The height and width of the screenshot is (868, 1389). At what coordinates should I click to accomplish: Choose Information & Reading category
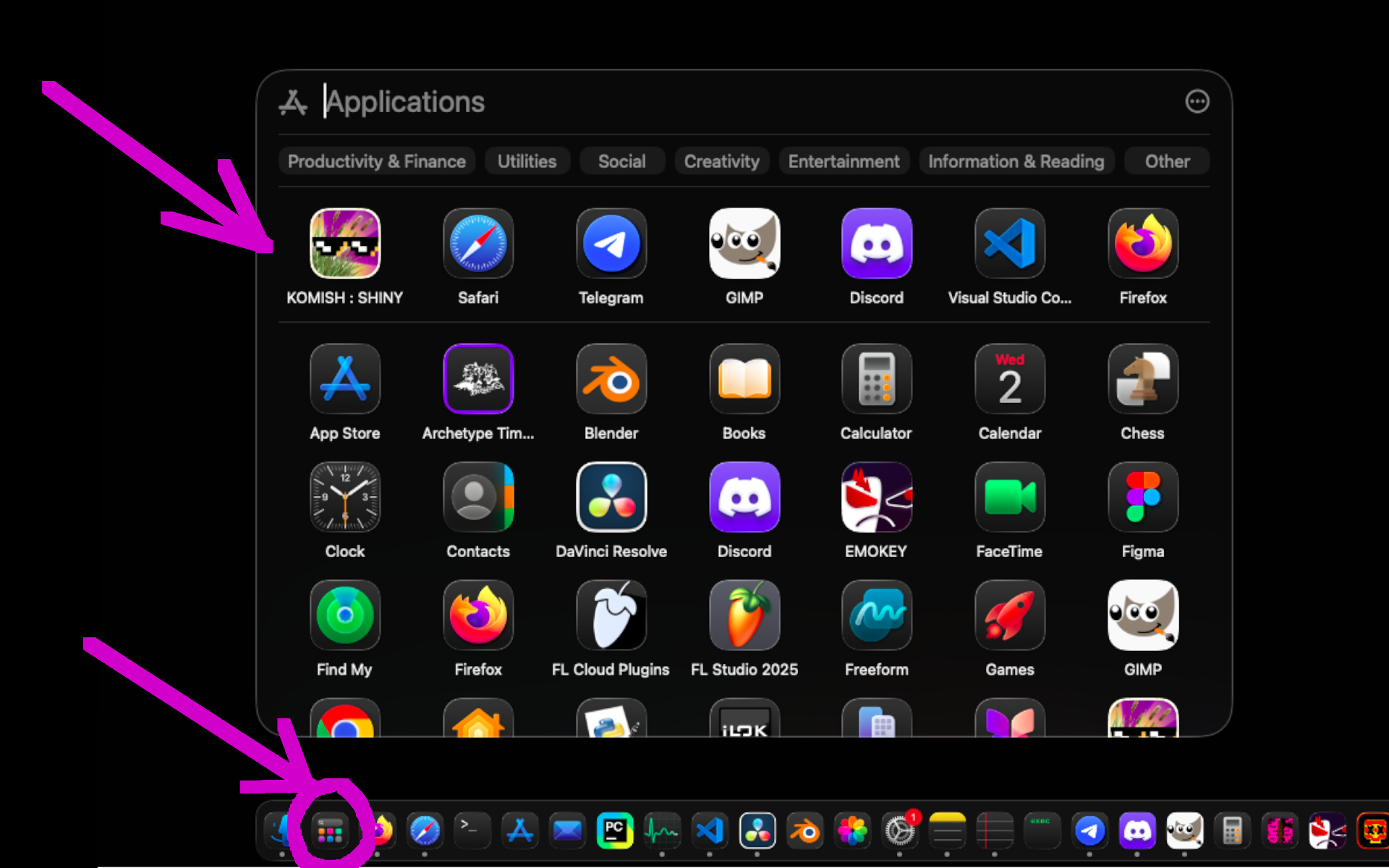1016,161
